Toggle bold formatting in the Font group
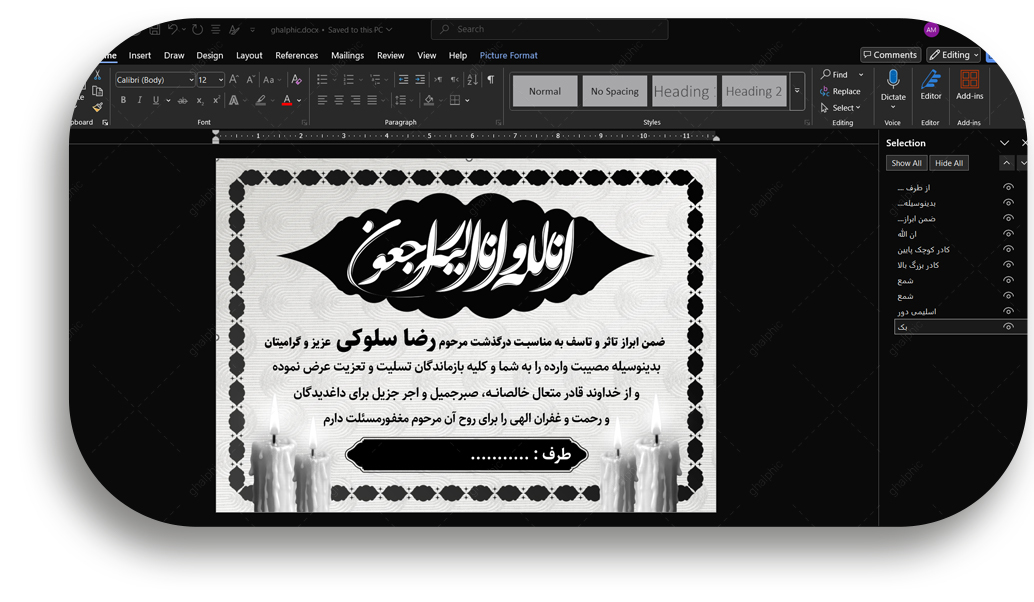 pos(124,100)
